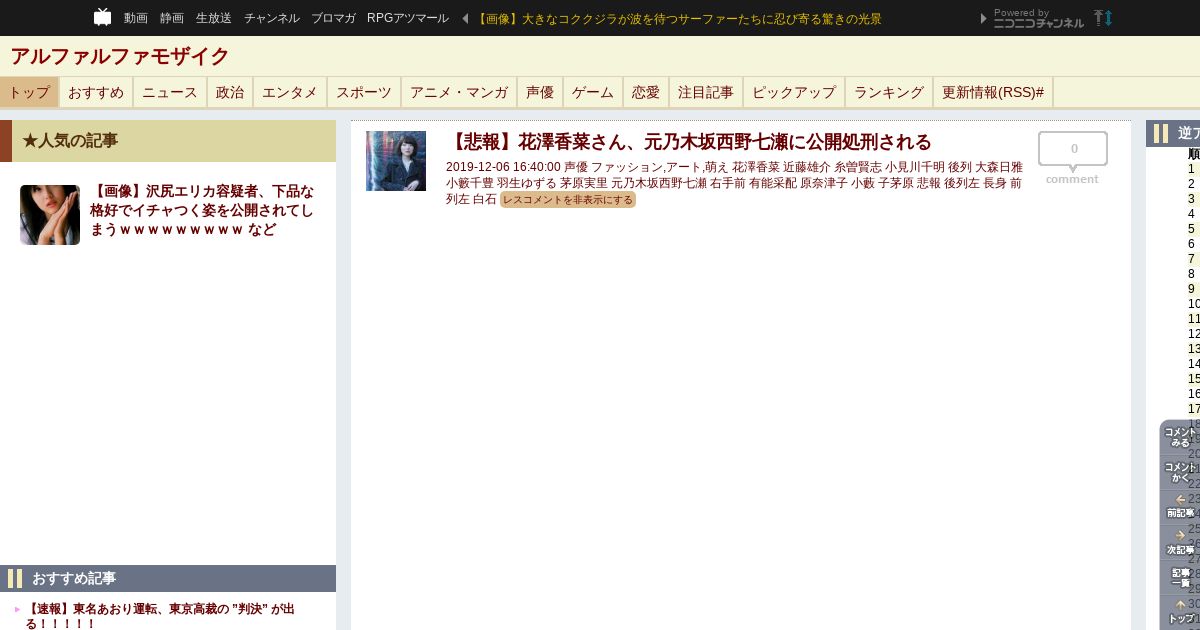Click the Niconico toolbar up/down arrows icon
The image size is (1200, 630).
tap(1103, 18)
